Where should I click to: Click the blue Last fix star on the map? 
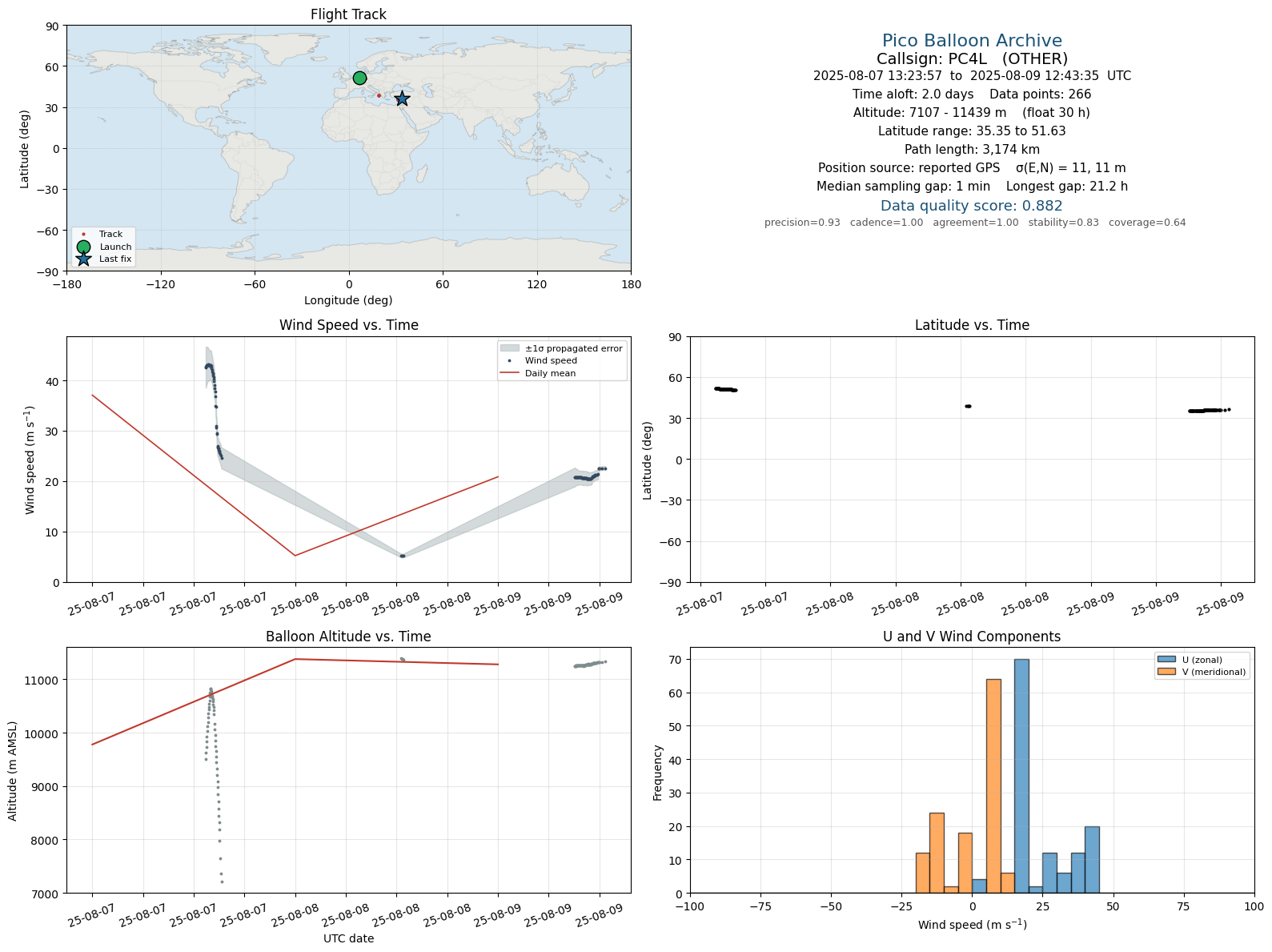point(402,98)
